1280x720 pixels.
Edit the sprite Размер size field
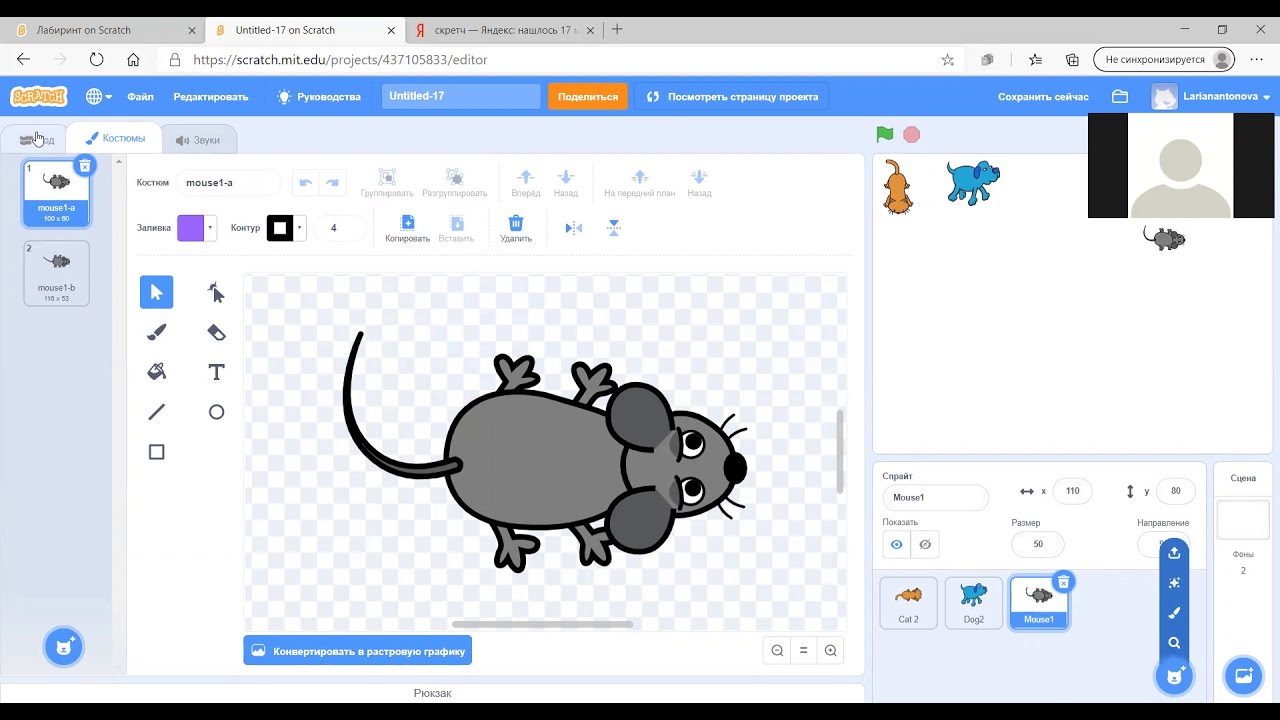(1038, 544)
